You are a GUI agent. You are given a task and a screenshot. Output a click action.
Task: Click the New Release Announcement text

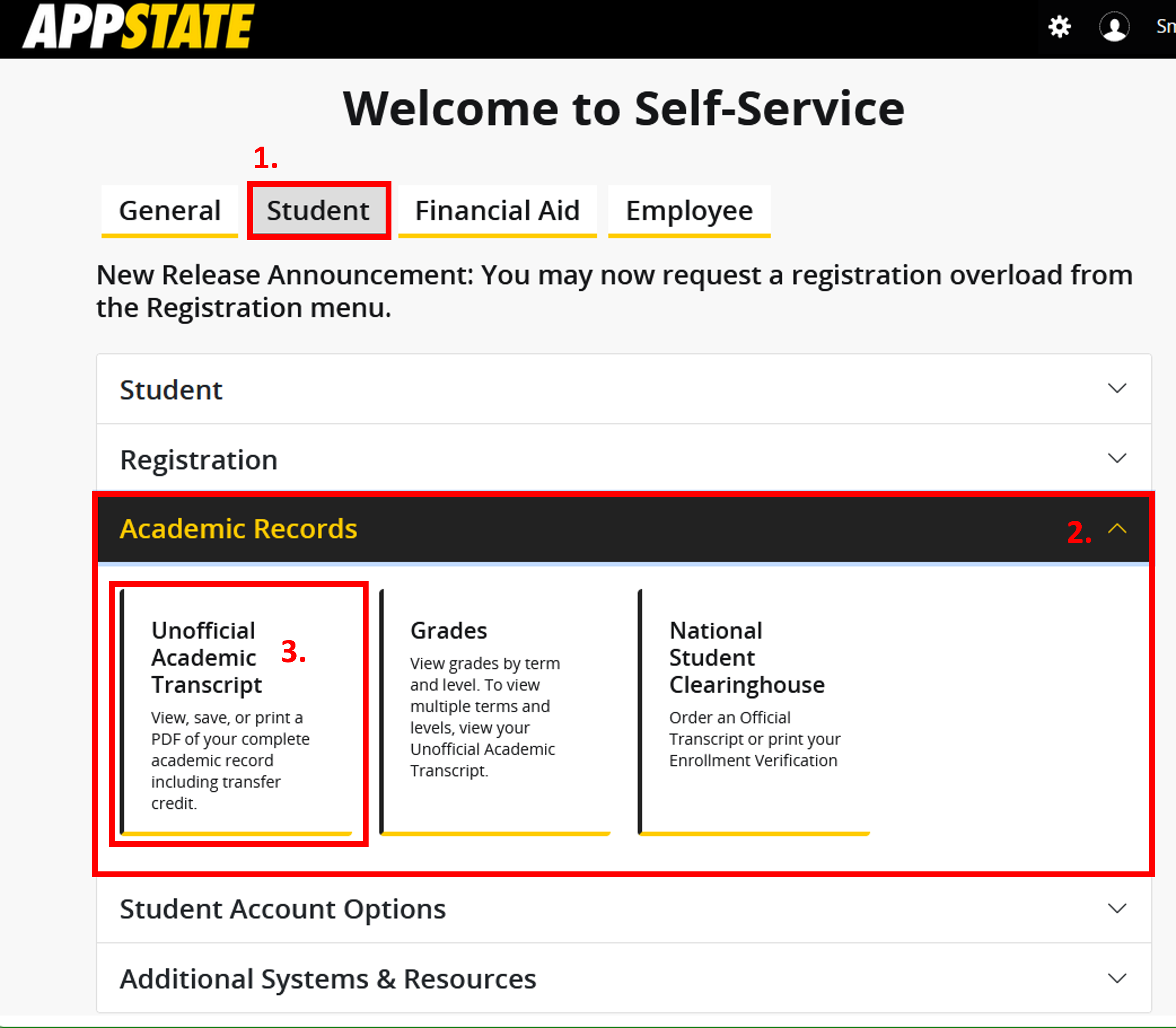(x=614, y=292)
